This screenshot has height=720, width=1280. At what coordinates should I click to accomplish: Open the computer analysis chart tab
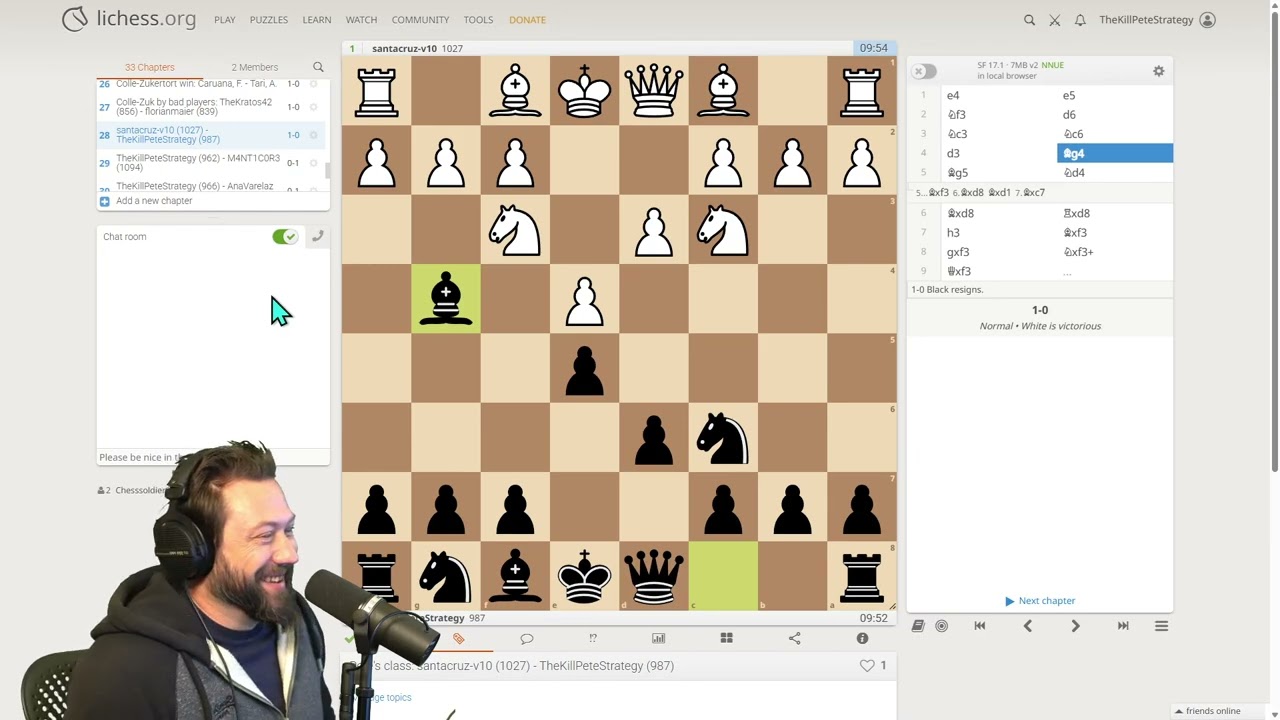[659, 639]
